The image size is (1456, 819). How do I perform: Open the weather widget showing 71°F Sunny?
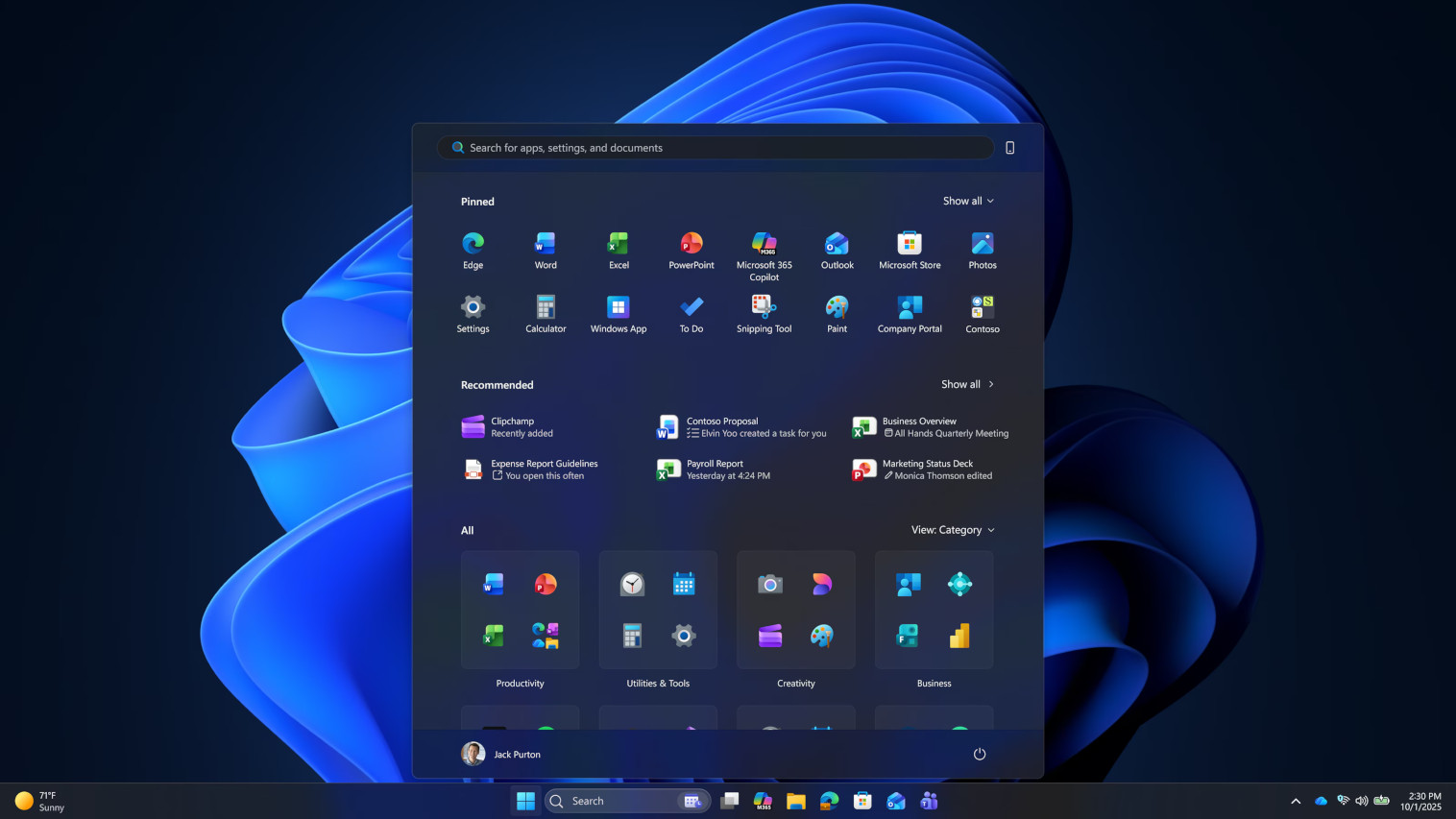click(x=40, y=801)
